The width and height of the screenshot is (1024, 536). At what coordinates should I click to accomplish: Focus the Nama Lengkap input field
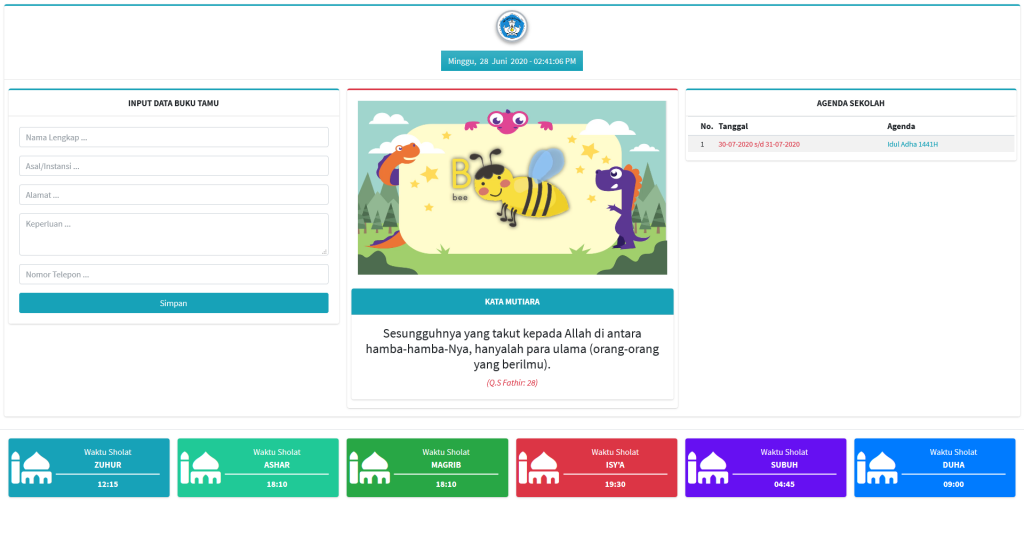pos(174,137)
